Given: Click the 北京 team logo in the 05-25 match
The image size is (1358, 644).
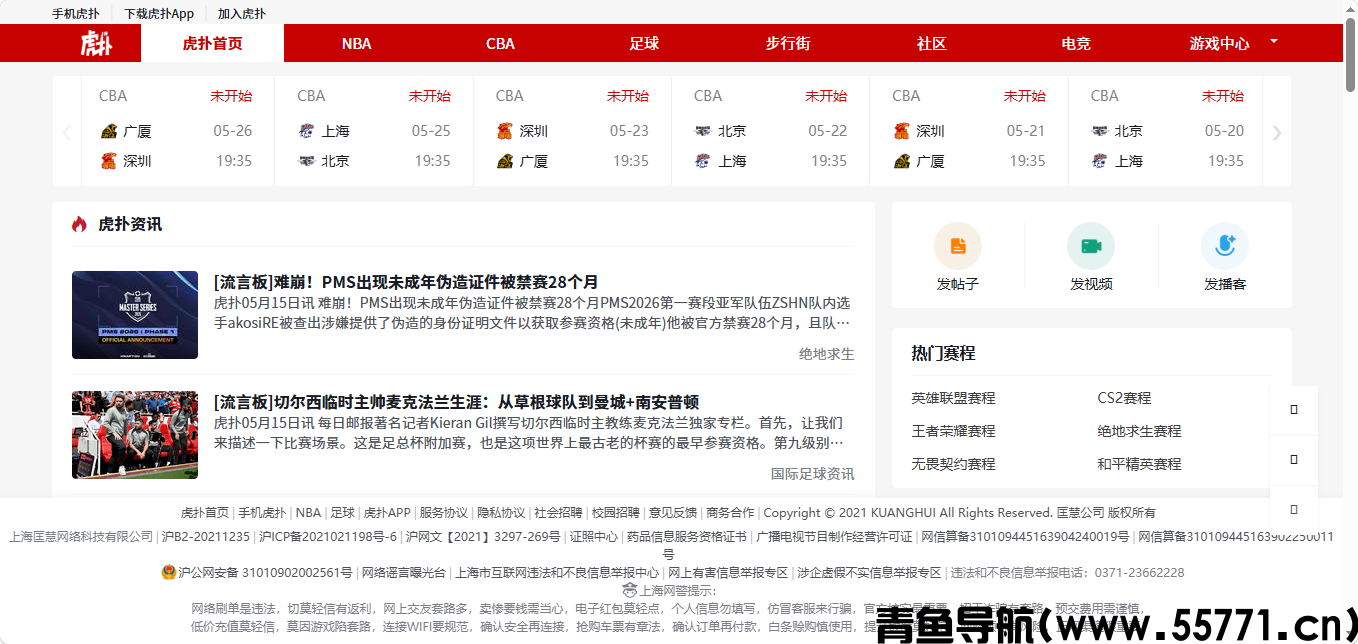Looking at the screenshot, I should click(307, 161).
